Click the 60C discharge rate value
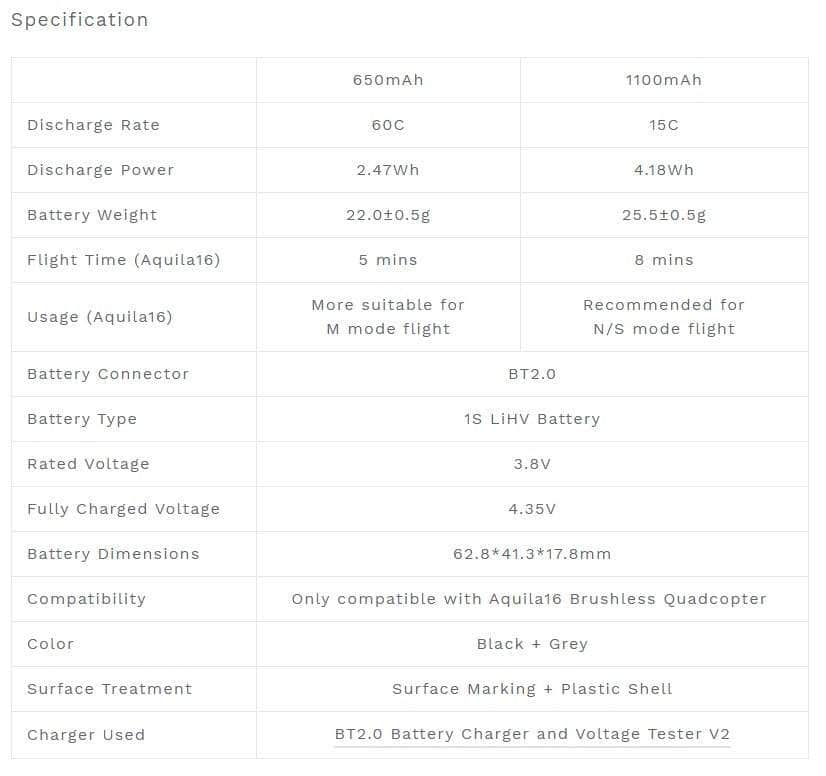 [388, 125]
